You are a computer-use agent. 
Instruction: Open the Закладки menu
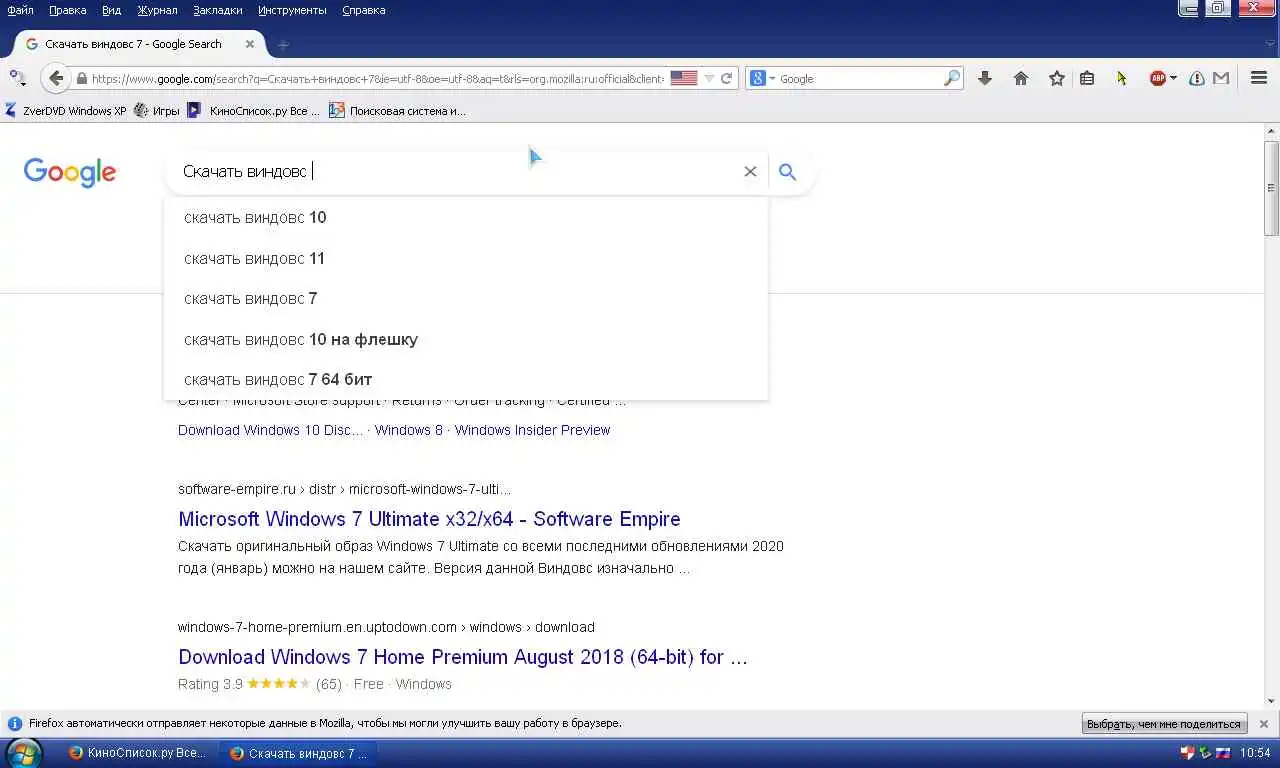coord(217,10)
